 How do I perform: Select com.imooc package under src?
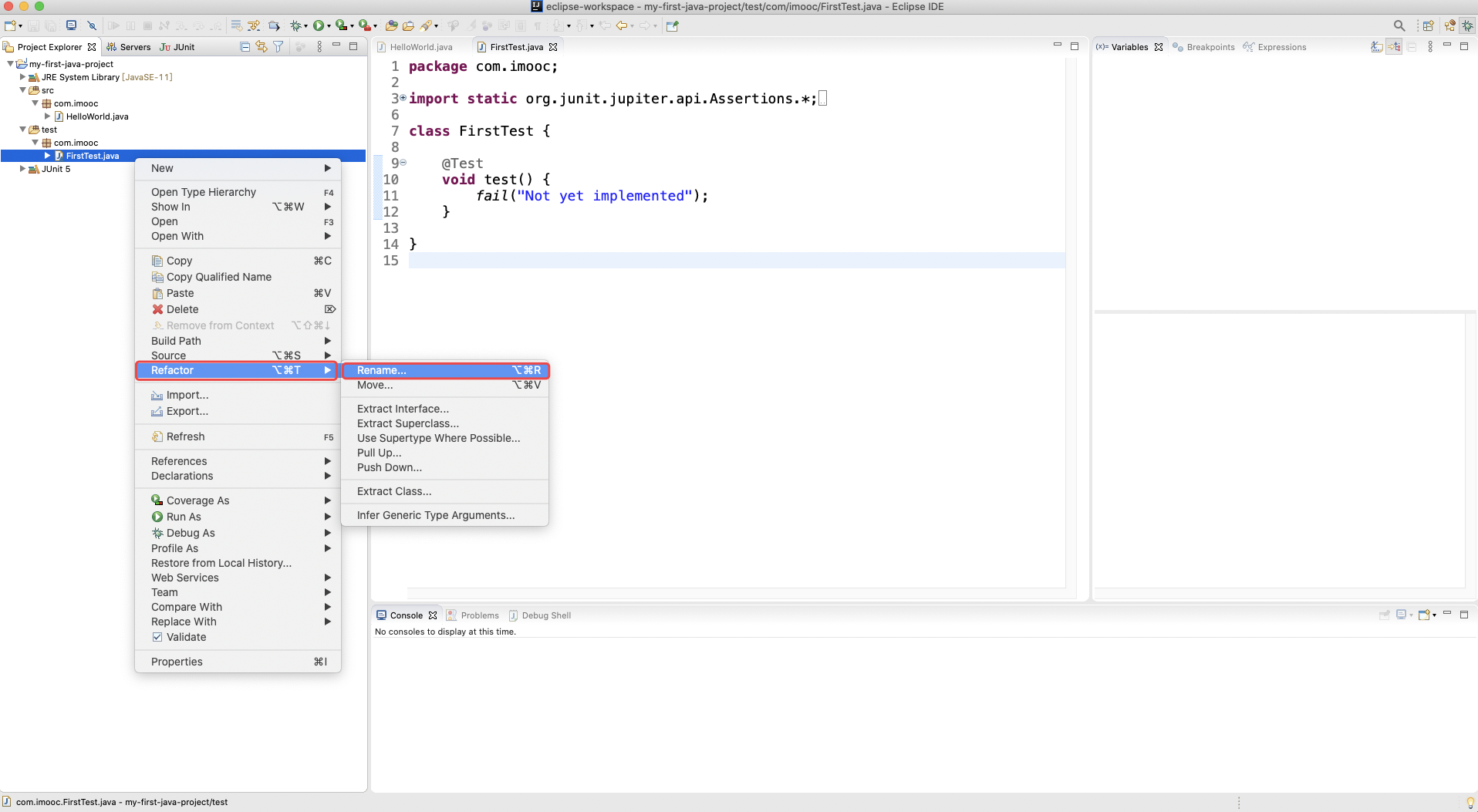click(x=76, y=103)
